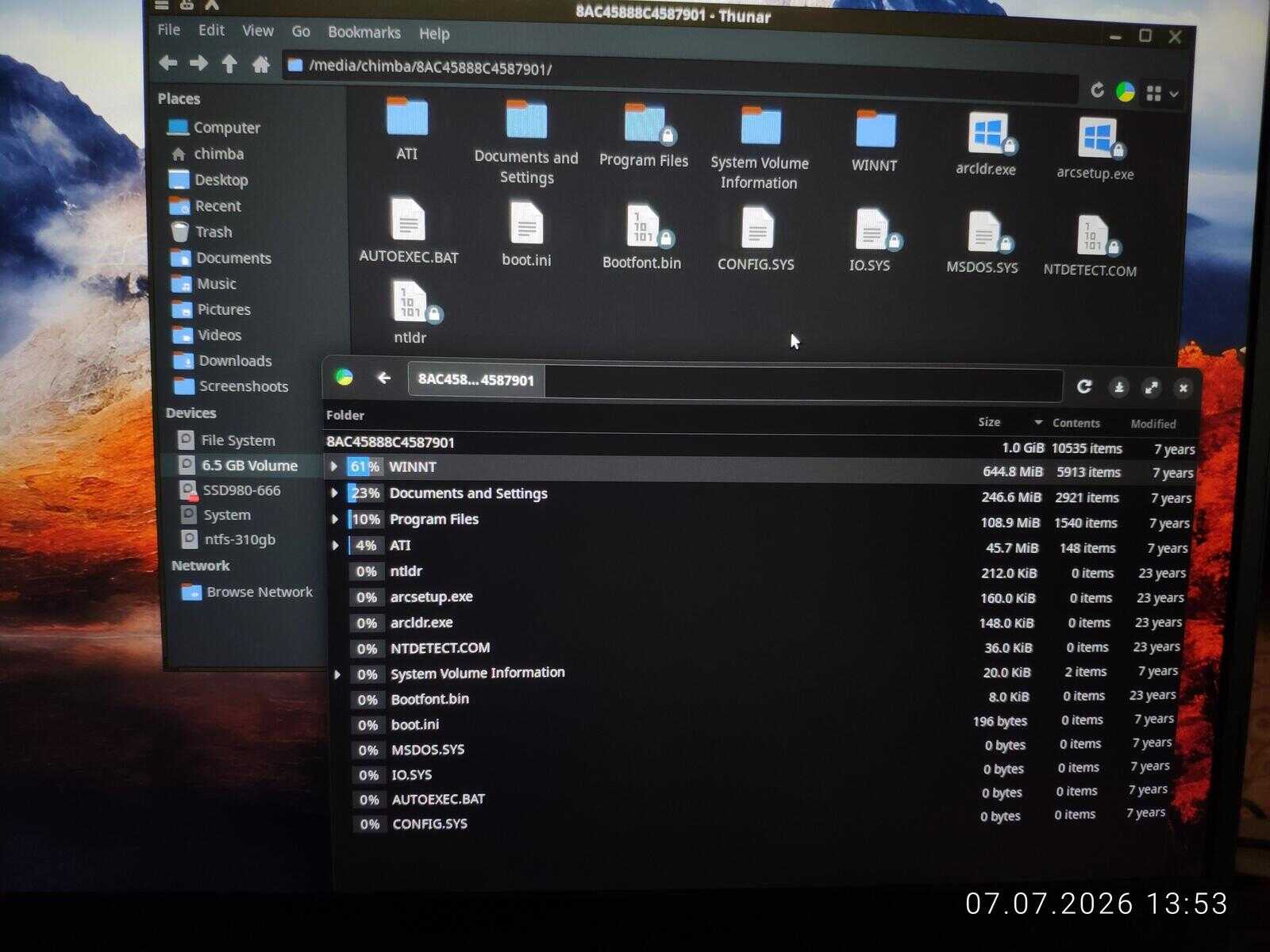Viewport: 1270px width, 952px height.
Task: Expand the System Volume Information usage row
Action: pyautogui.click(x=337, y=674)
